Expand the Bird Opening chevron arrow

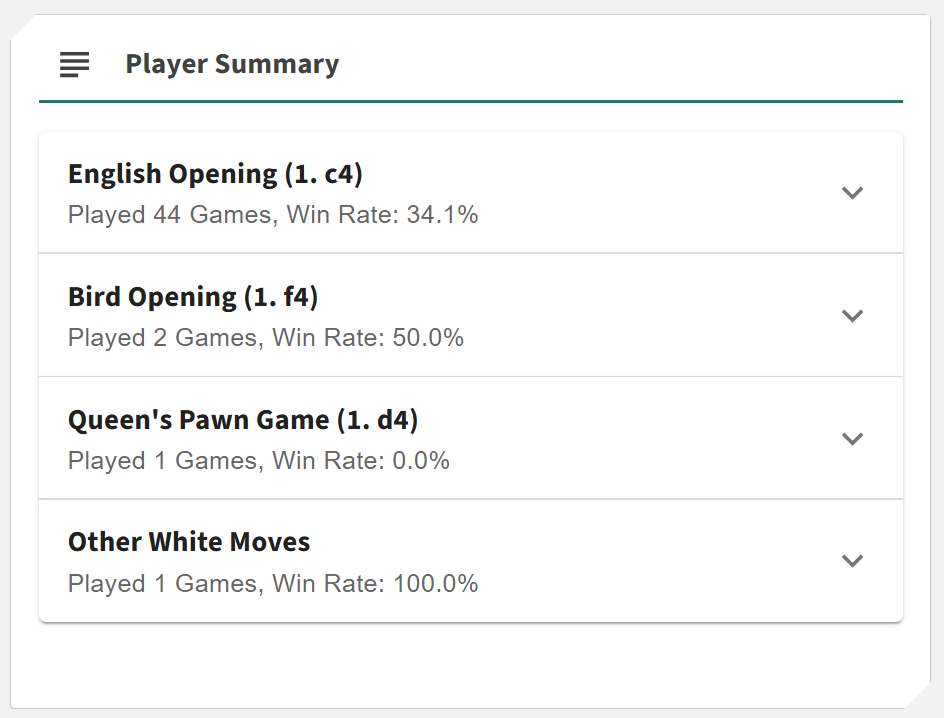pyautogui.click(x=852, y=316)
